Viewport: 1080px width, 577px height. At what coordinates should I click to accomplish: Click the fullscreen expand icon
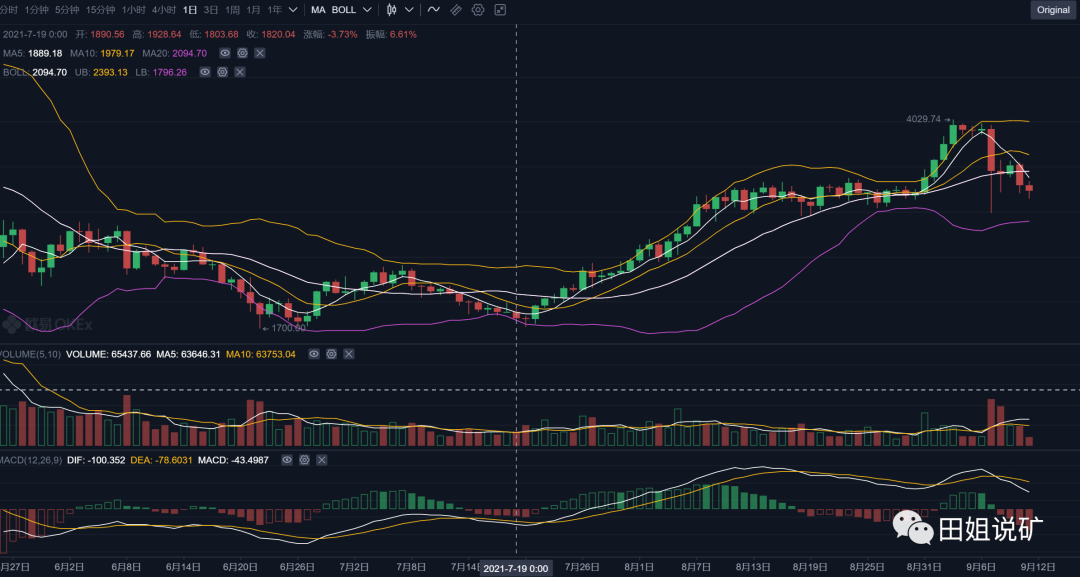click(500, 10)
